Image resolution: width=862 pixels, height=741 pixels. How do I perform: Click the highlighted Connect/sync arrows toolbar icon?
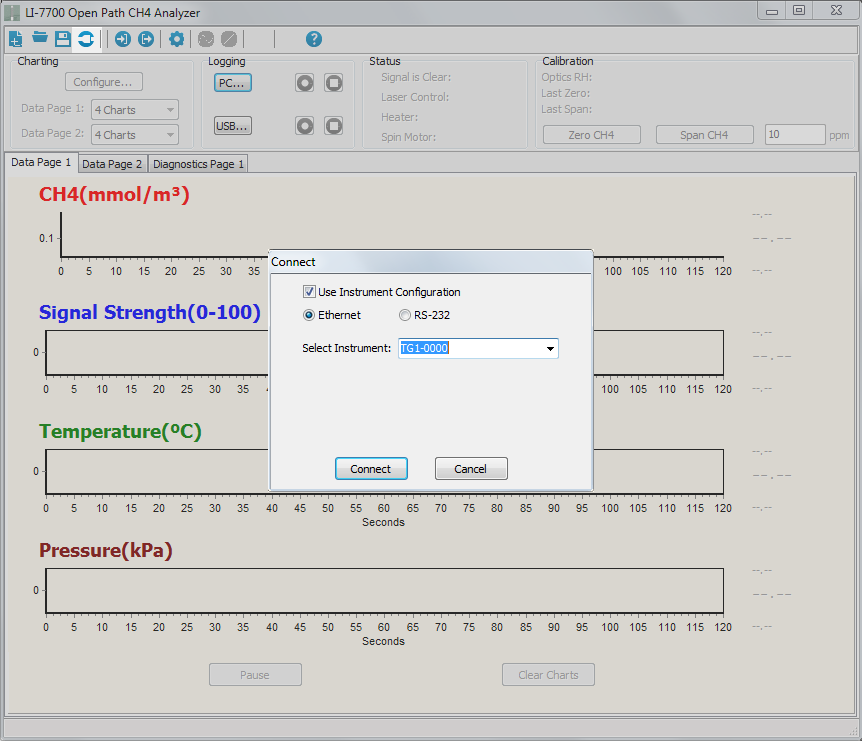[86, 39]
